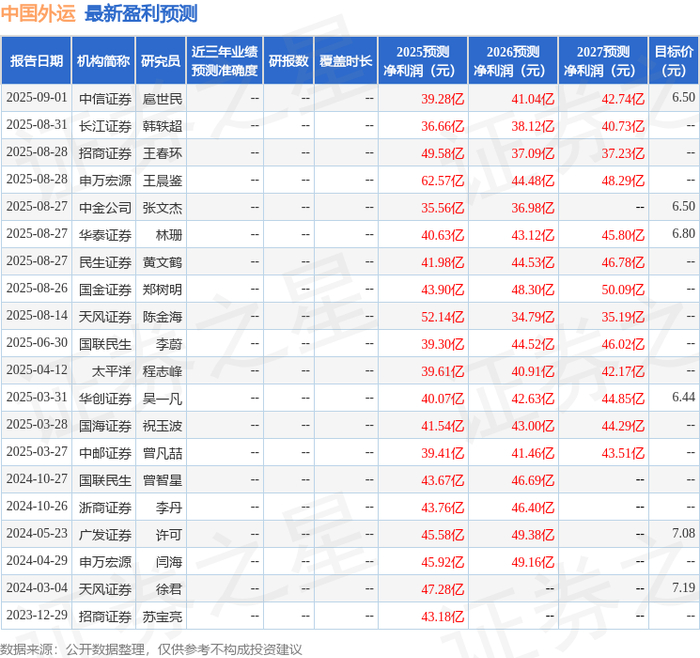The height and width of the screenshot is (658, 700).
Task: Select the 机构简称 column header
Action: (104, 61)
